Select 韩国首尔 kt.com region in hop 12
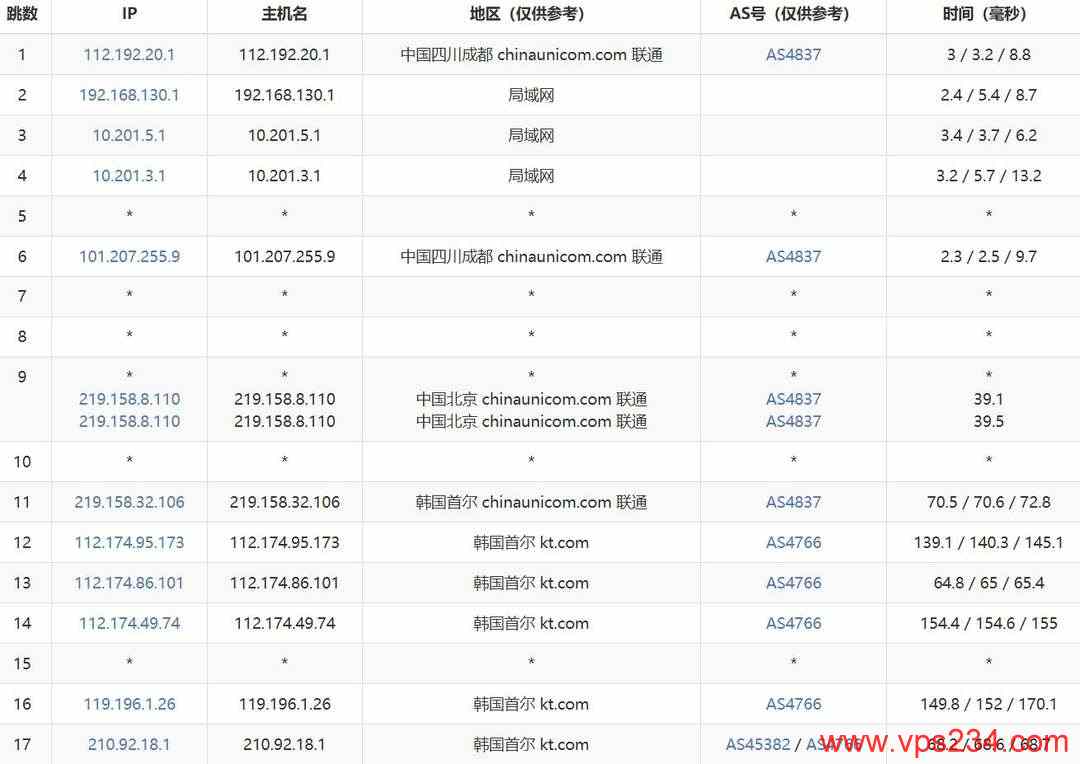1080x764 pixels. click(531, 543)
